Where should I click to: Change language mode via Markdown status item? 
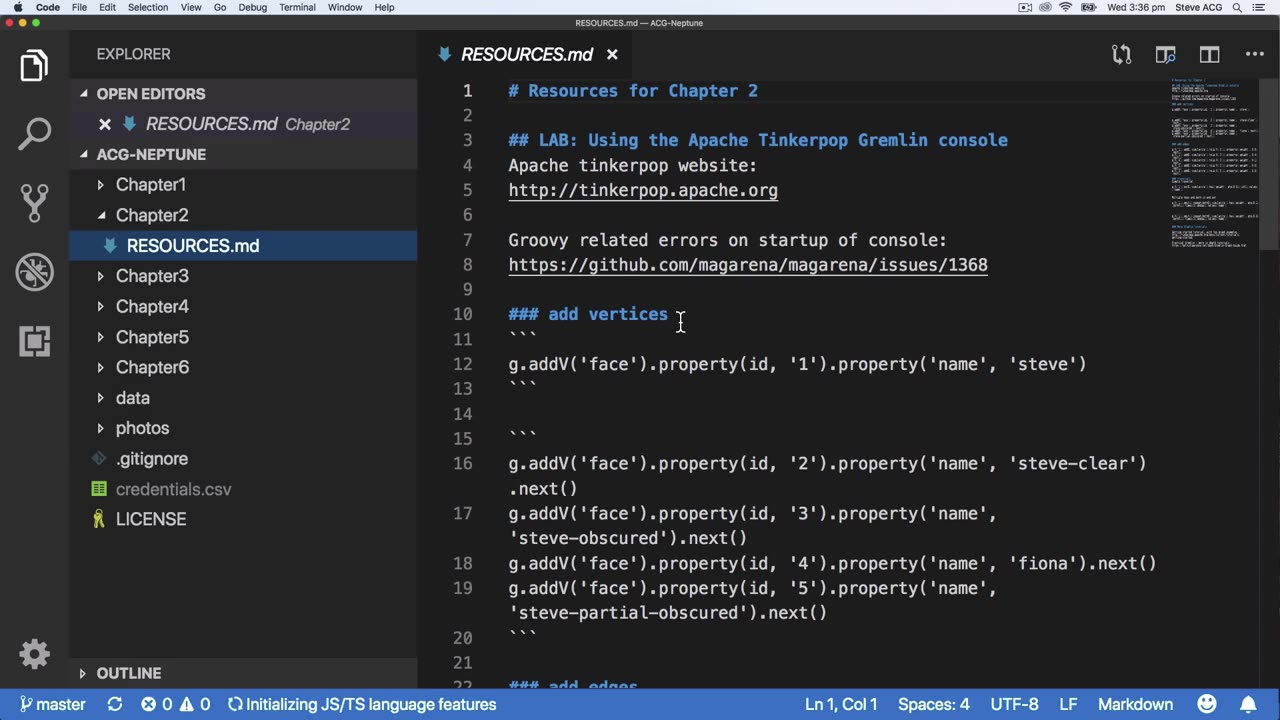[x=1135, y=704]
